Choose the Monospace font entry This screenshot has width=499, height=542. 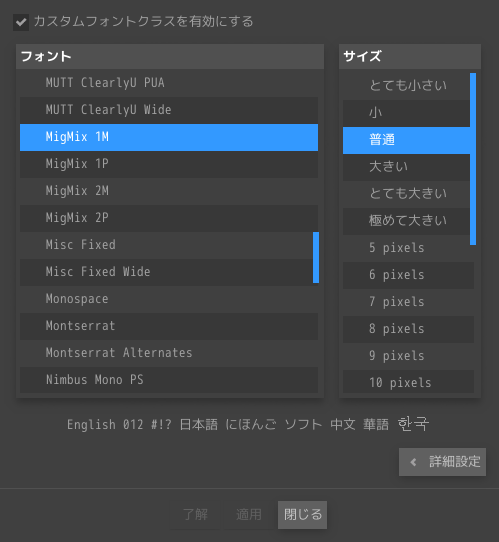[x=169, y=299]
